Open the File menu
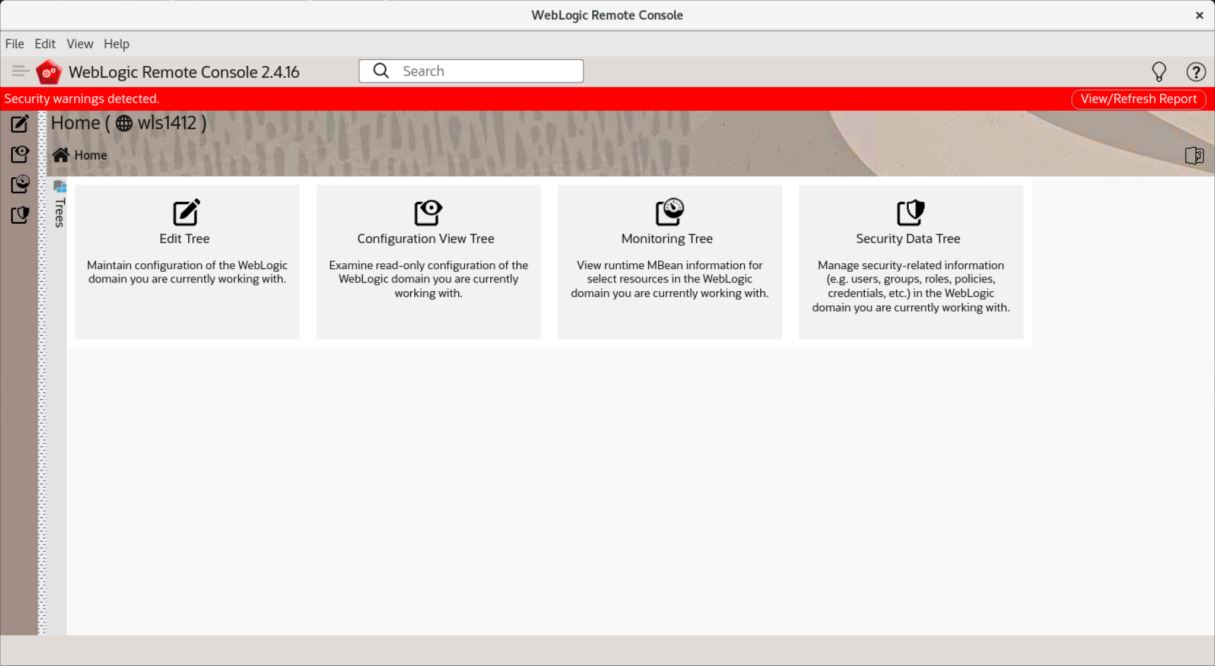The width and height of the screenshot is (1215, 666). [x=14, y=44]
